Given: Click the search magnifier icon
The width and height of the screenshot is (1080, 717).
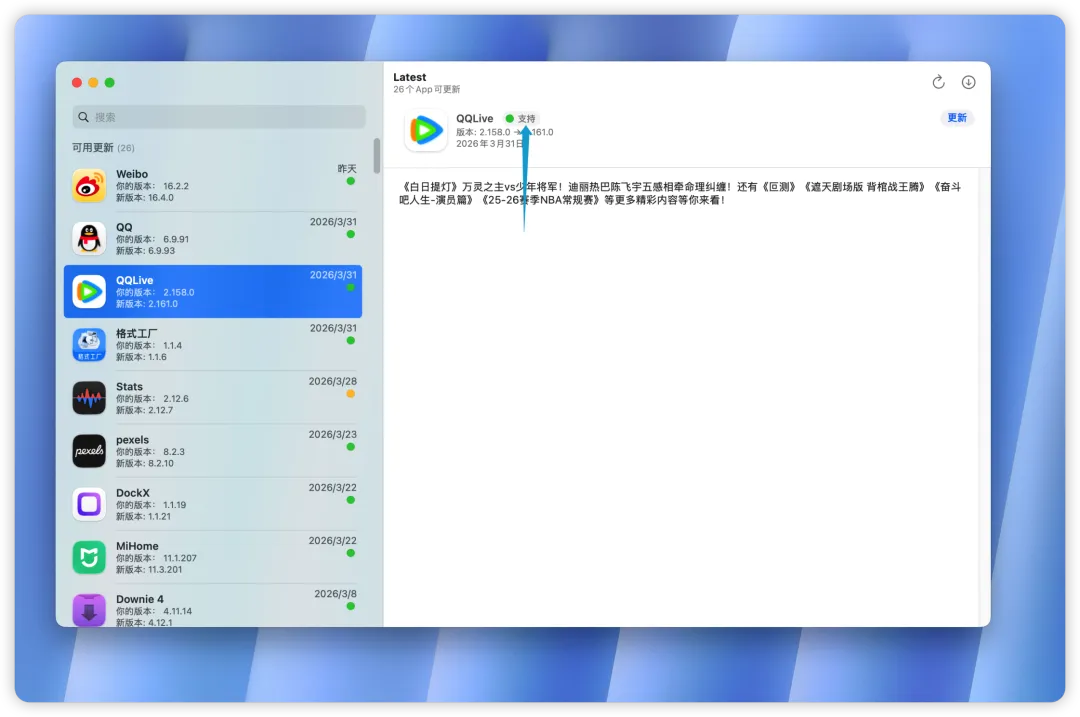Looking at the screenshot, I should coord(83,117).
